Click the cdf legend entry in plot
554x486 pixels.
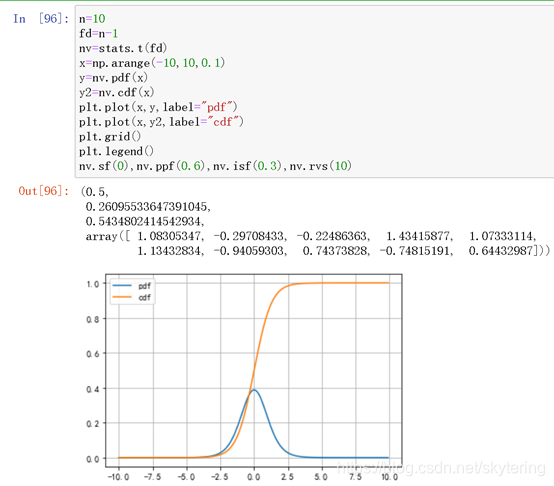tap(132, 297)
